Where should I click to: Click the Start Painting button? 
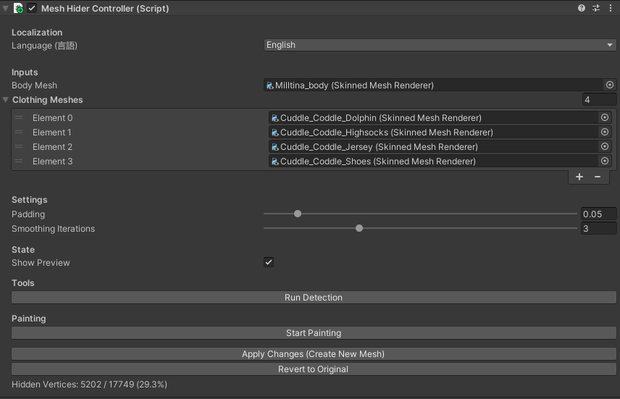[314, 333]
